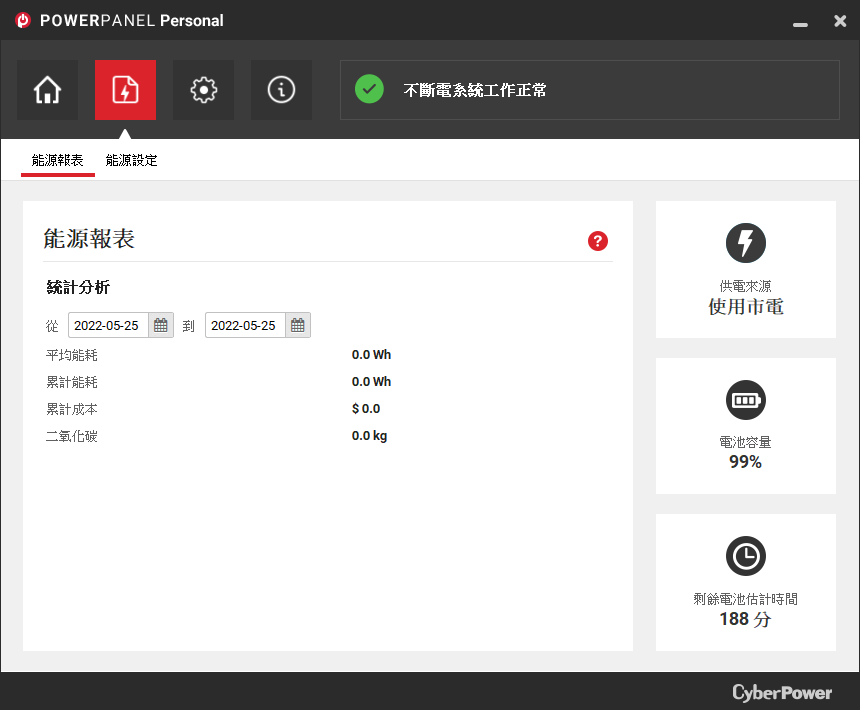
Task: Click the 二氧化碳 label
Action: click(72, 436)
